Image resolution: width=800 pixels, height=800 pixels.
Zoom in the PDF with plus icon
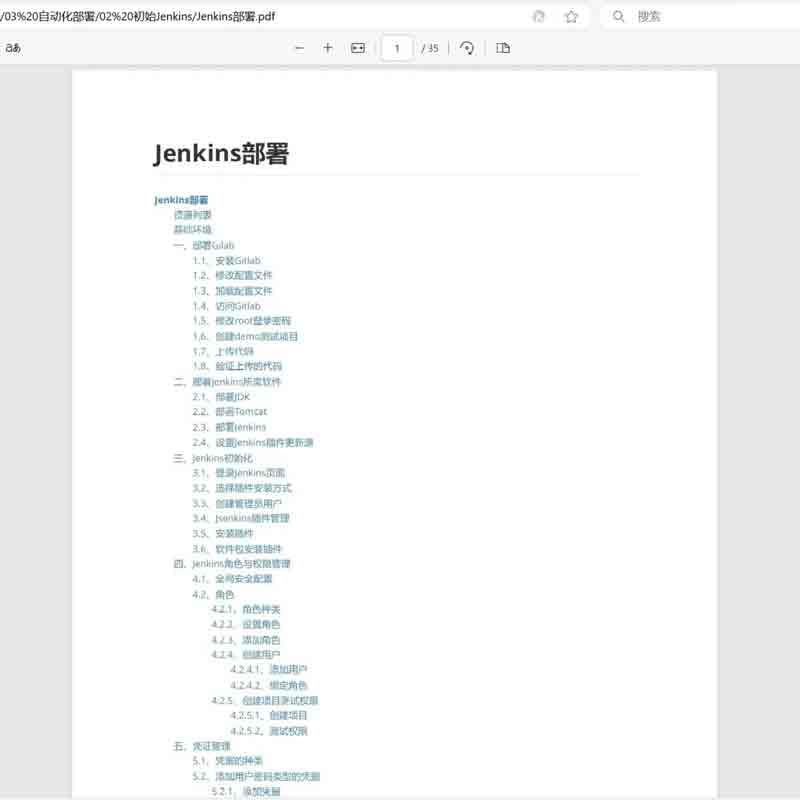pyautogui.click(x=328, y=48)
